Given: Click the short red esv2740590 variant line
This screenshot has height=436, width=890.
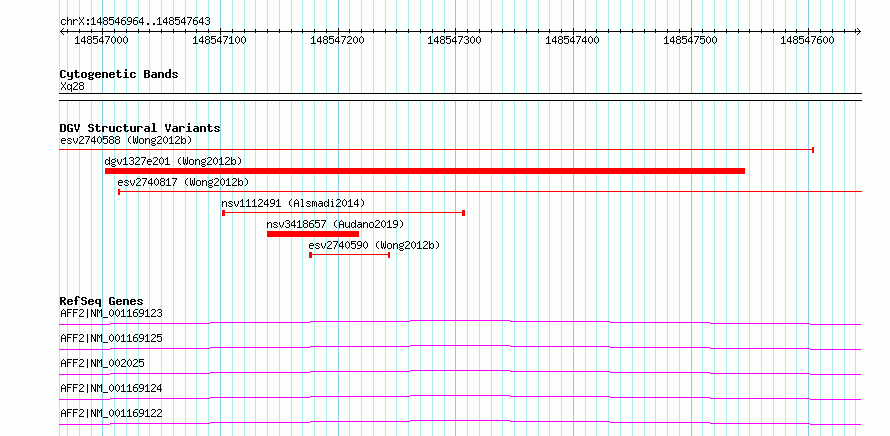Looking at the screenshot, I should (x=350, y=255).
